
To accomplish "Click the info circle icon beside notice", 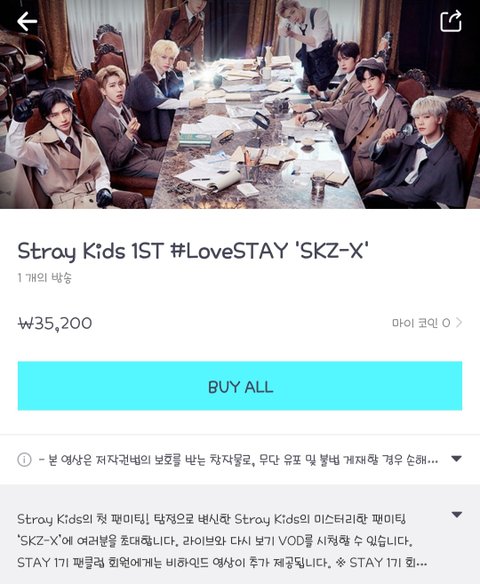I will (24, 460).
